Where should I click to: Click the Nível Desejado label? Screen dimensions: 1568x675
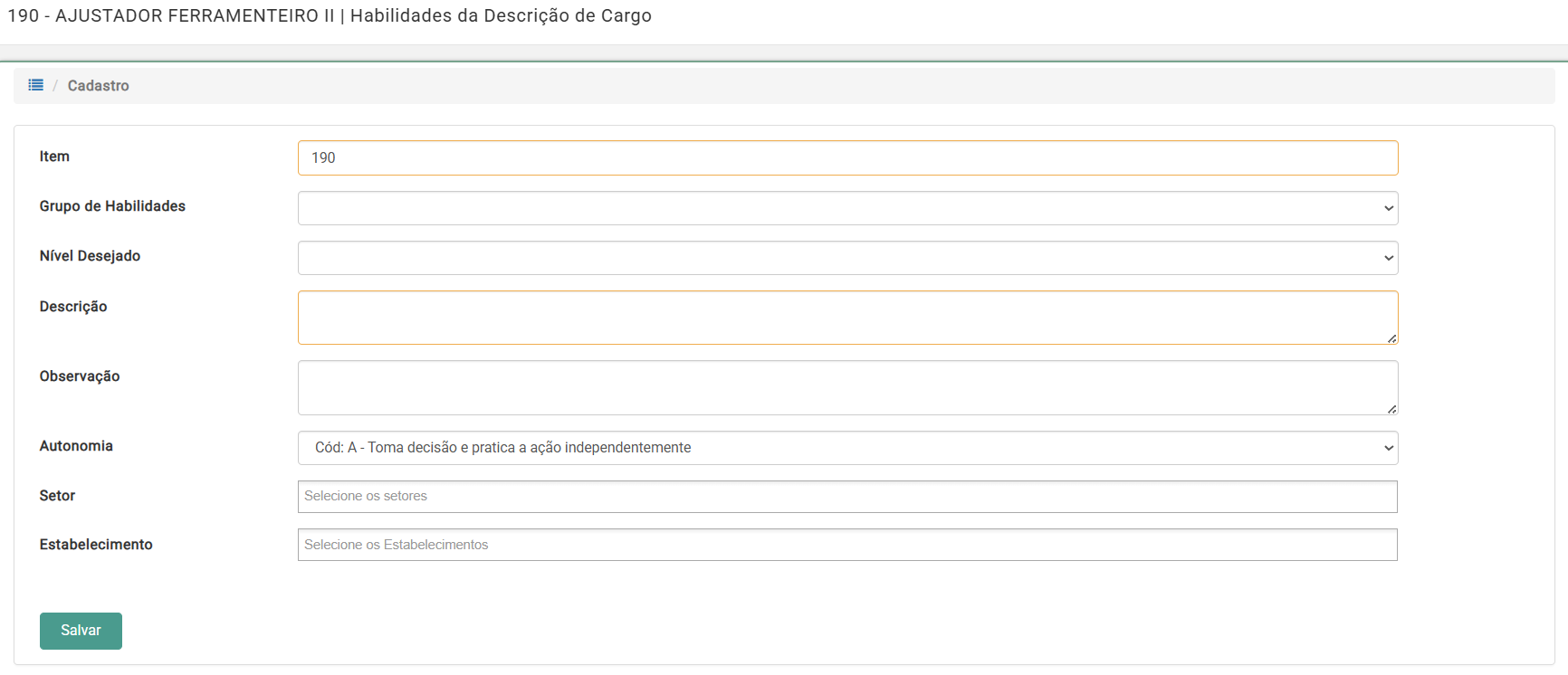pos(90,256)
